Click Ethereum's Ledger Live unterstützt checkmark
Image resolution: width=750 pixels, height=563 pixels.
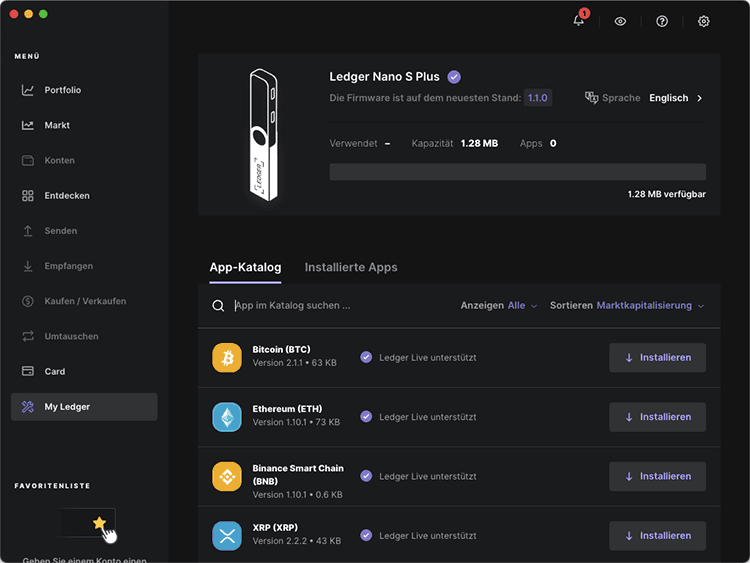pyautogui.click(x=366, y=417)
